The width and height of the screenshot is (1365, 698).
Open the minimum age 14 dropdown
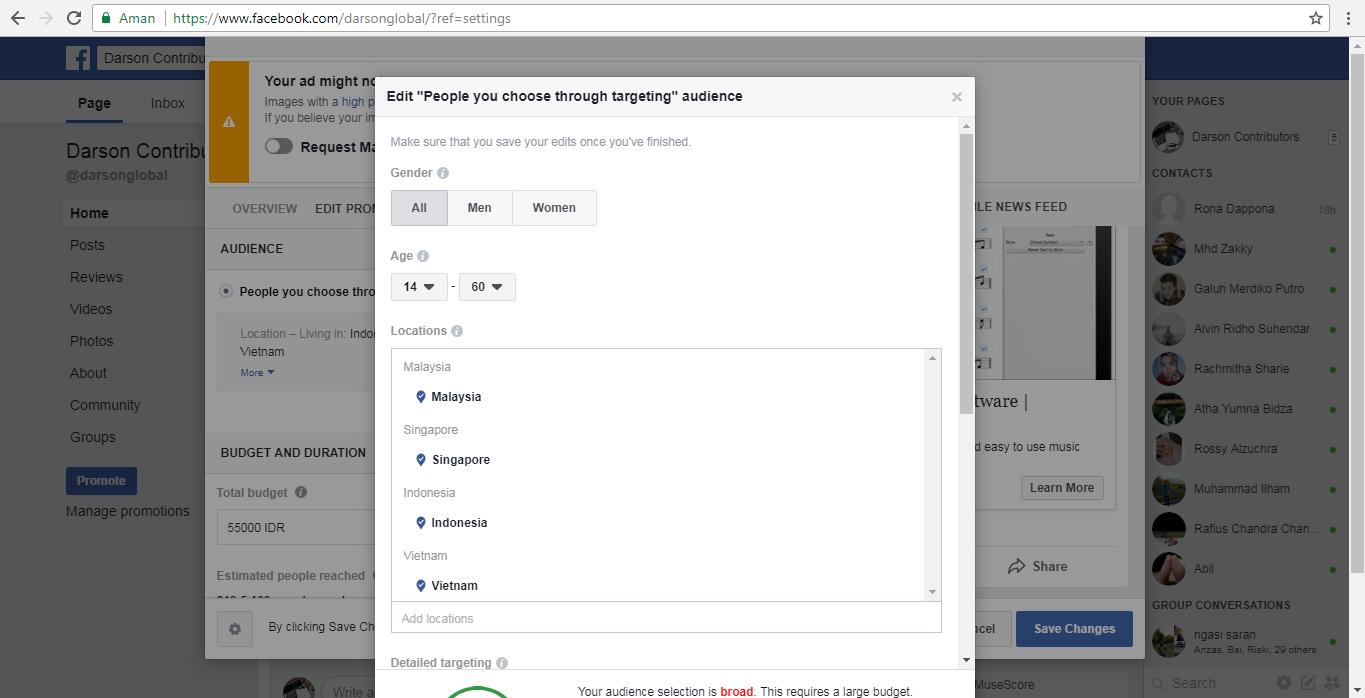(419, 287)
